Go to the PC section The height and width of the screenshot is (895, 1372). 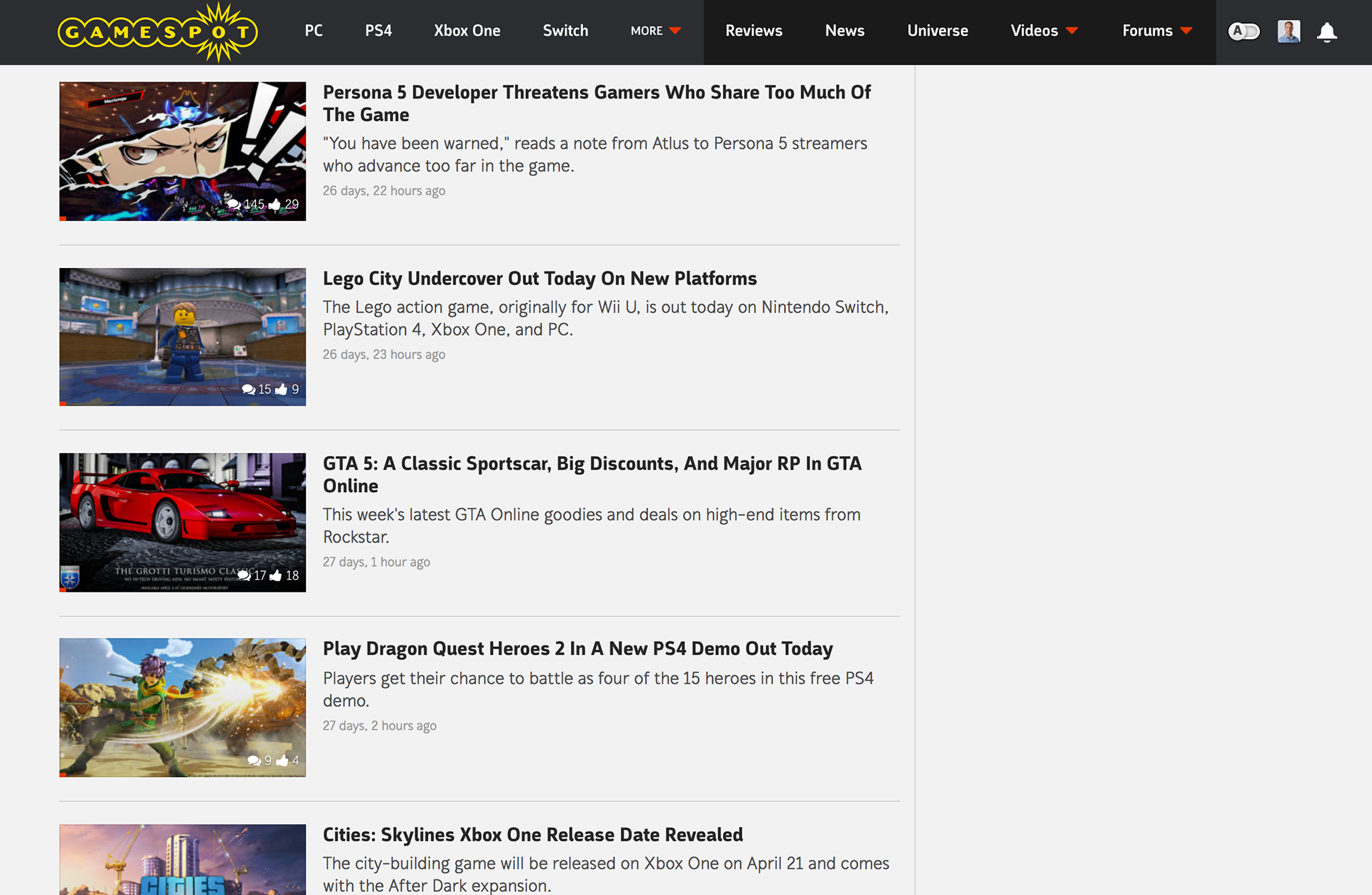[x=314, y=31]
